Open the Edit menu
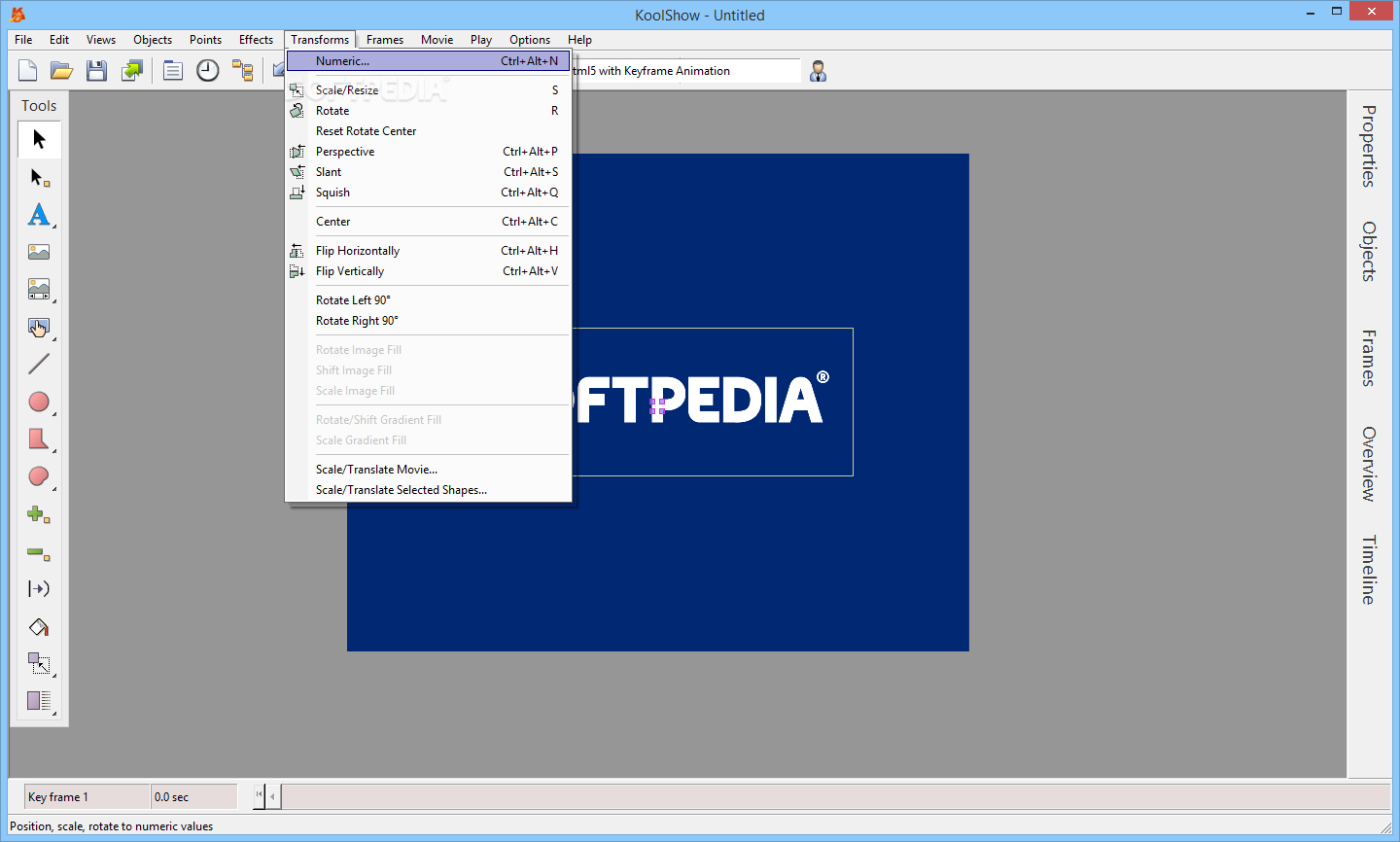Viewport: 1400px width, 842px height. (x=59, y=40)
